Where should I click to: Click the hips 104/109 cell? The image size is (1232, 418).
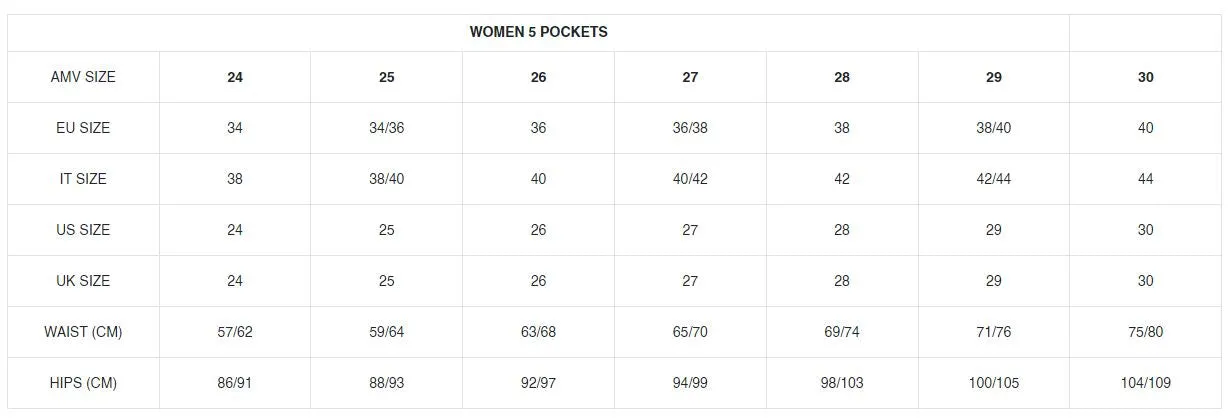[1146, 383]
